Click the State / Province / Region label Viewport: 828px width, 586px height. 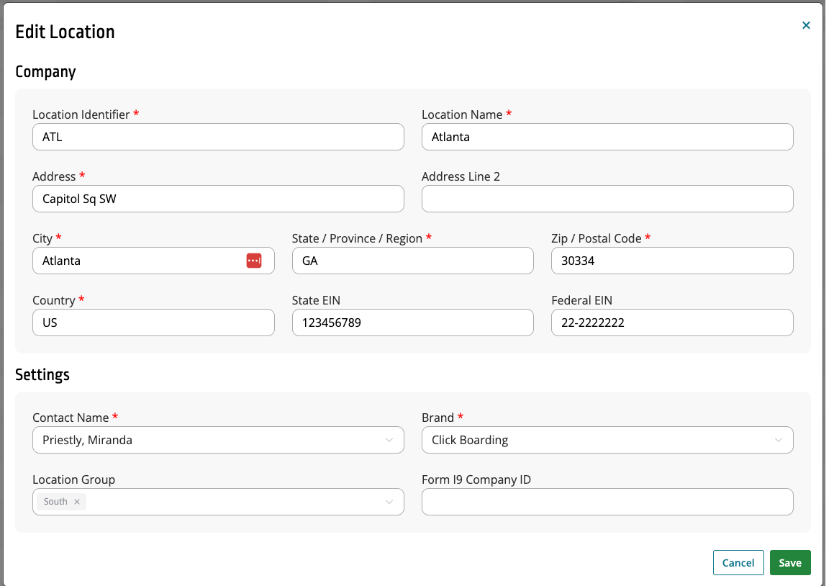357,239
